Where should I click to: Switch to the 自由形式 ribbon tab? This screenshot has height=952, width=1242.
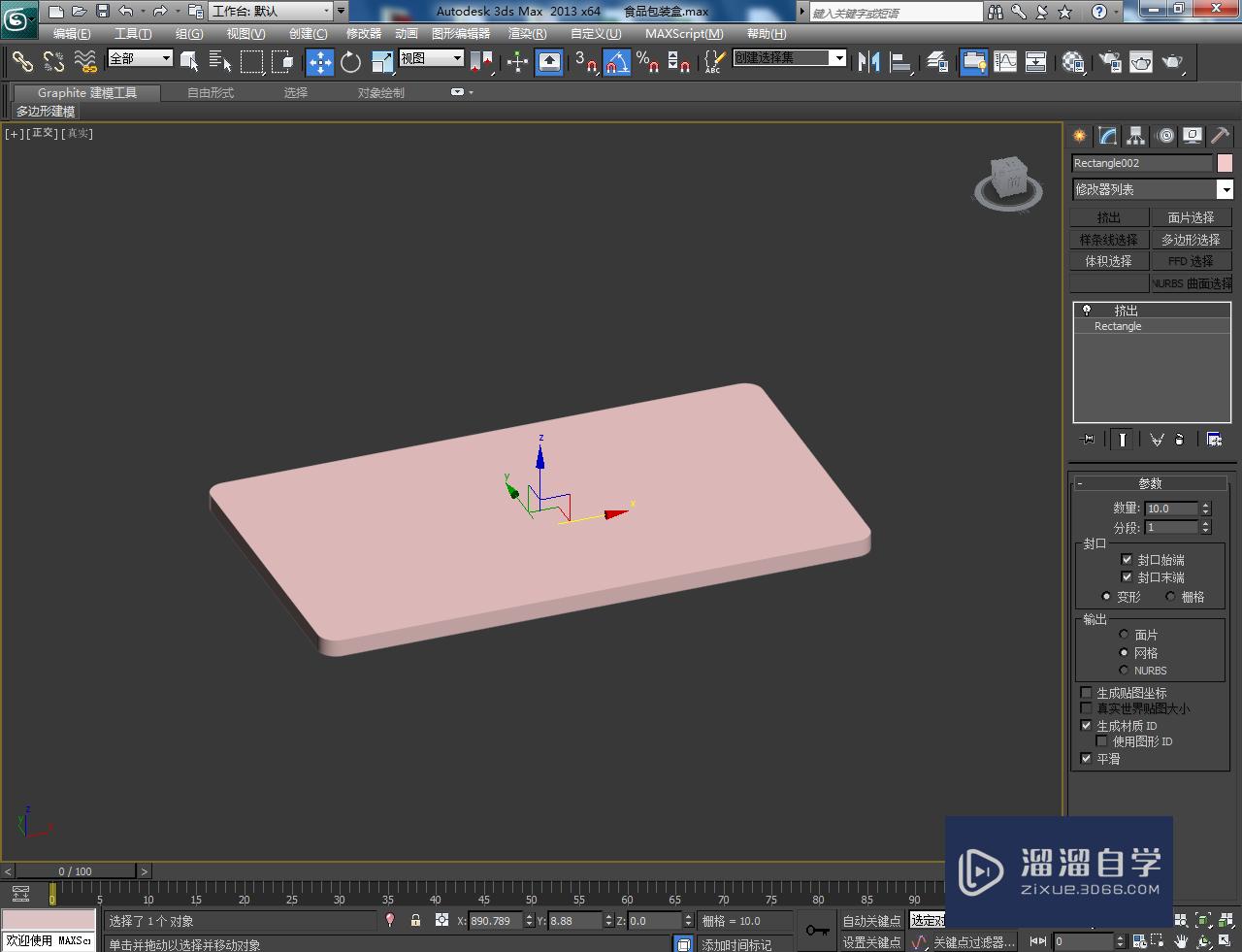point(211,93)
